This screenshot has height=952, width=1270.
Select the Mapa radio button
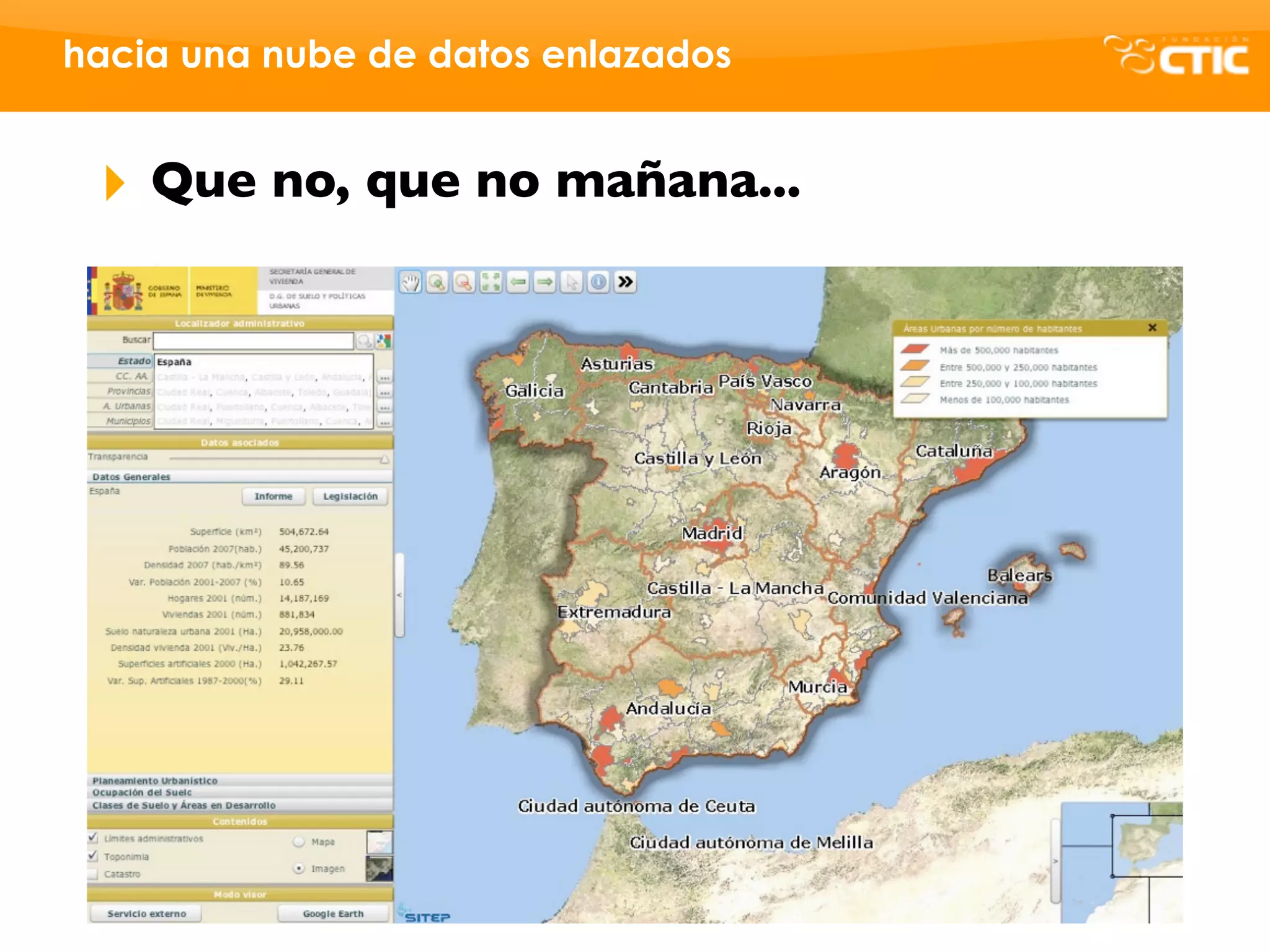299,842
